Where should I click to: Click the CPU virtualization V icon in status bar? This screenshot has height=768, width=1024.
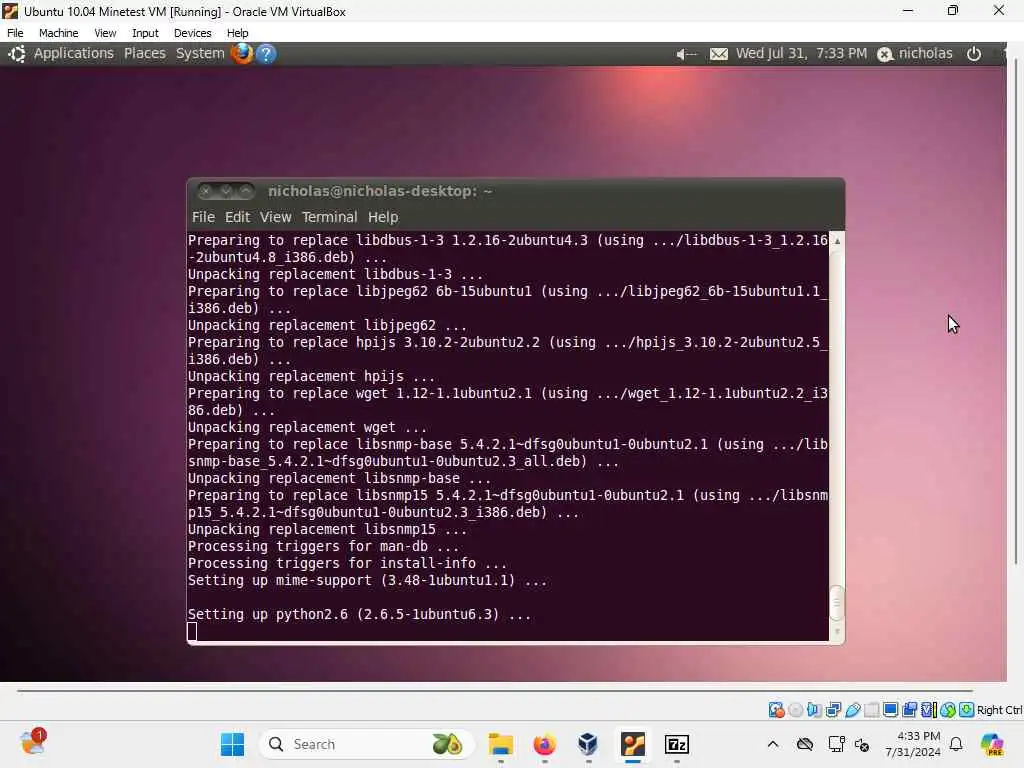tap(929, 710)
